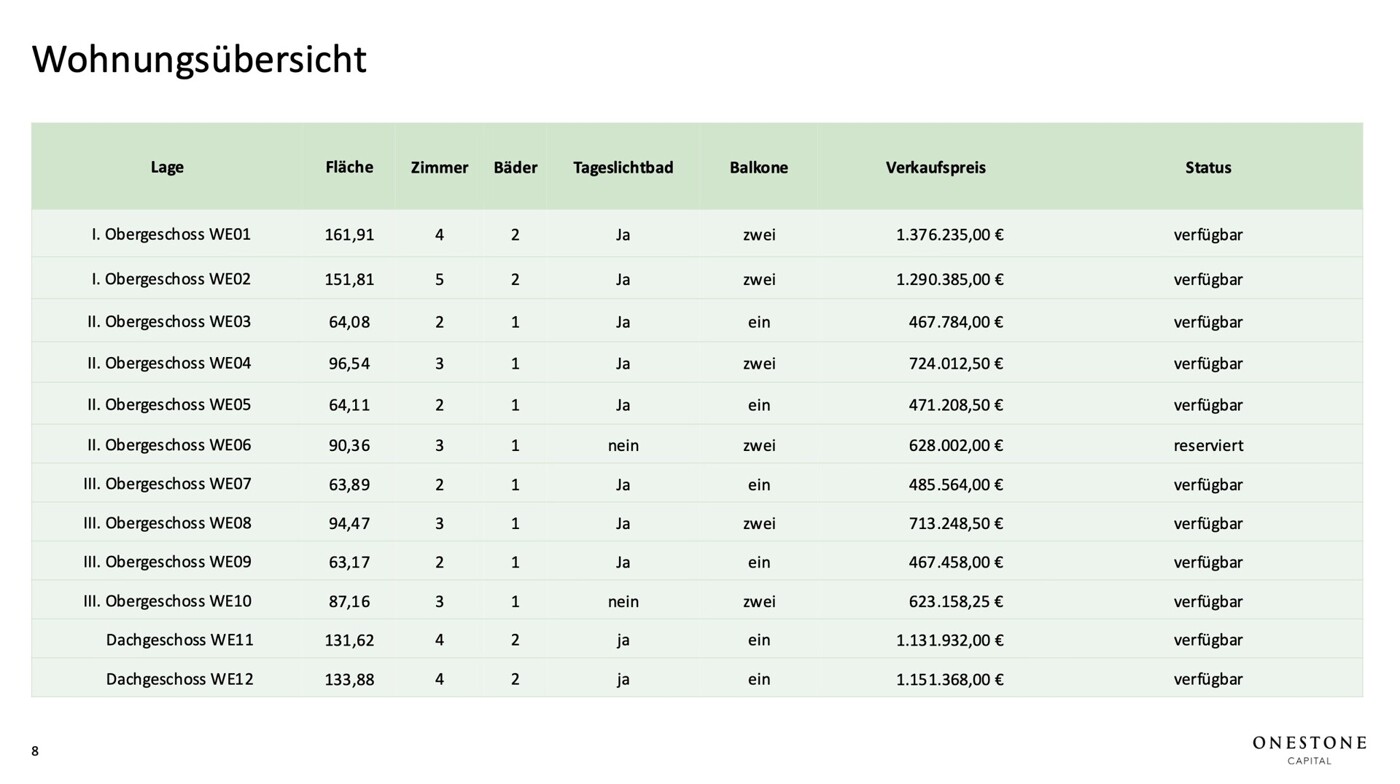Click the Balkone value ein for WE03
Image resolution: width=1400 pixels, height=784 pixels.
[x=759, y=322]
